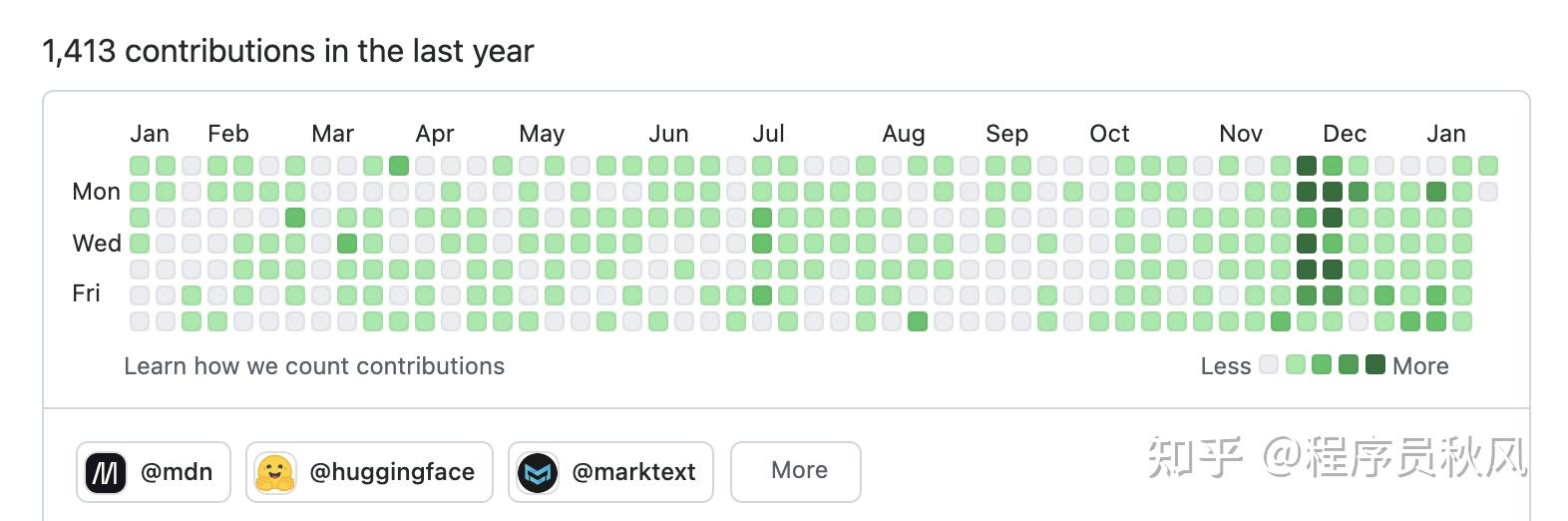This screenshot has width=1568, height=521.
Task: Select the @marktext organization filter
Action: click(x=610, y=472)
